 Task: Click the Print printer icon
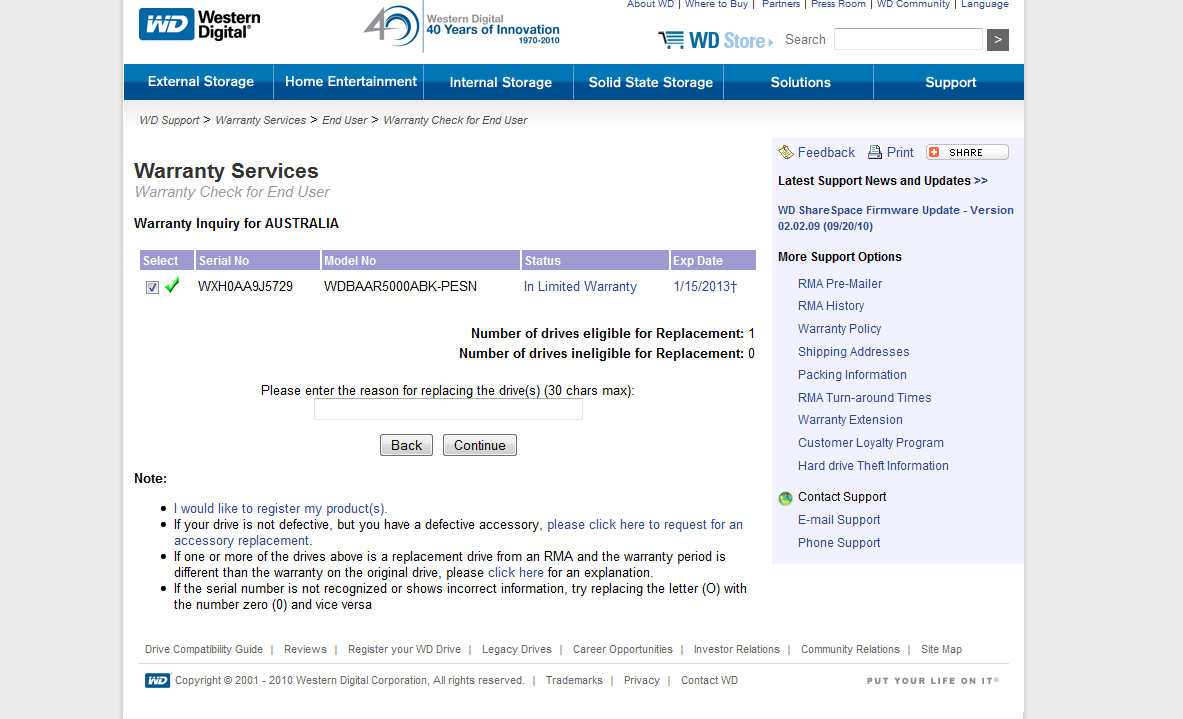pos(874,152)
